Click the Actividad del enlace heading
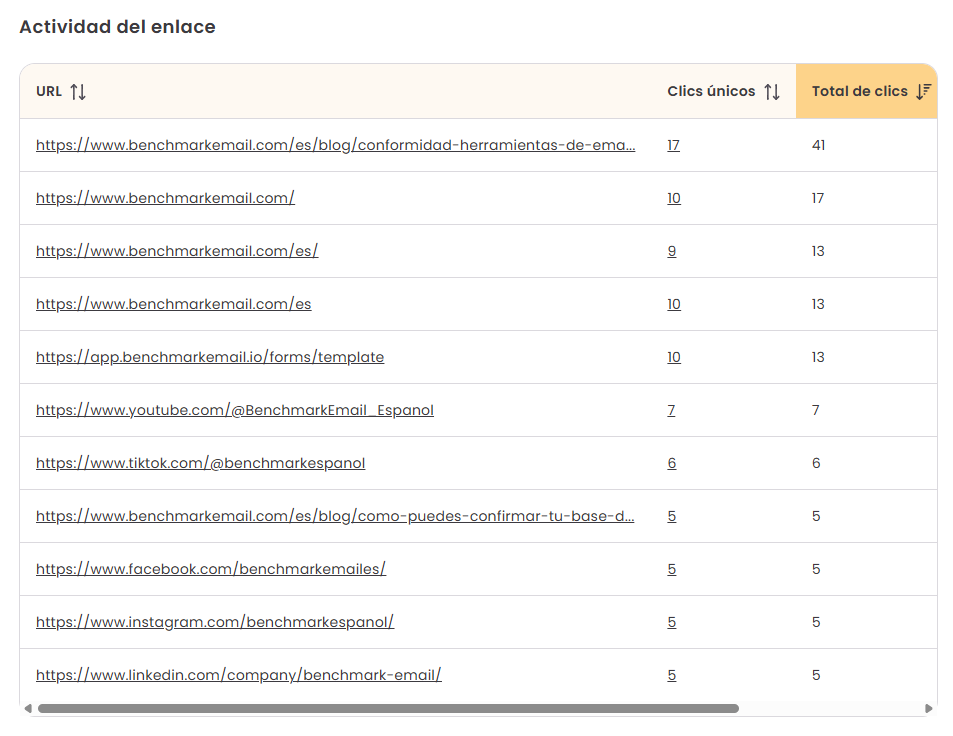This screenshot has height=736, width=953. tap(117, 27)
